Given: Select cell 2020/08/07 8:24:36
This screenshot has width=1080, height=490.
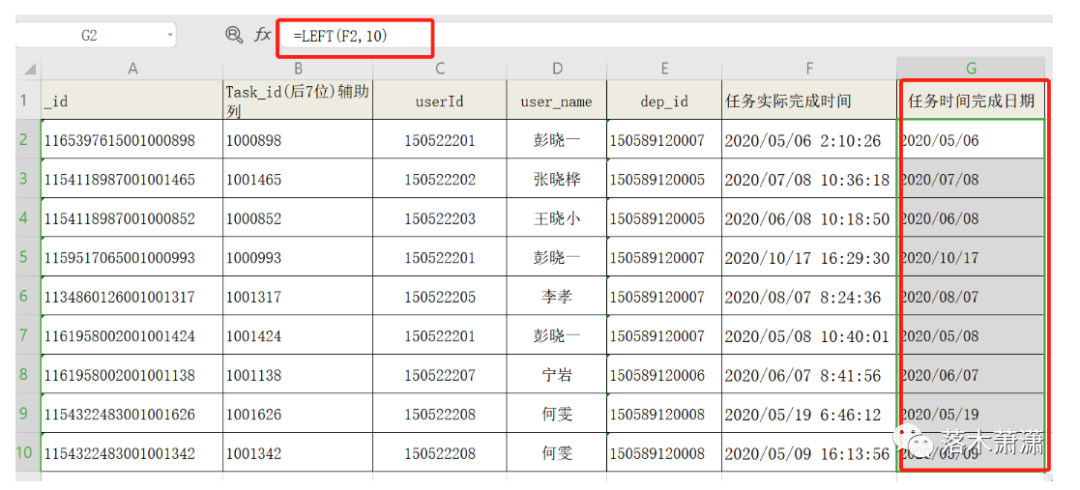Looking at the screenshot, I should point(809,297).
